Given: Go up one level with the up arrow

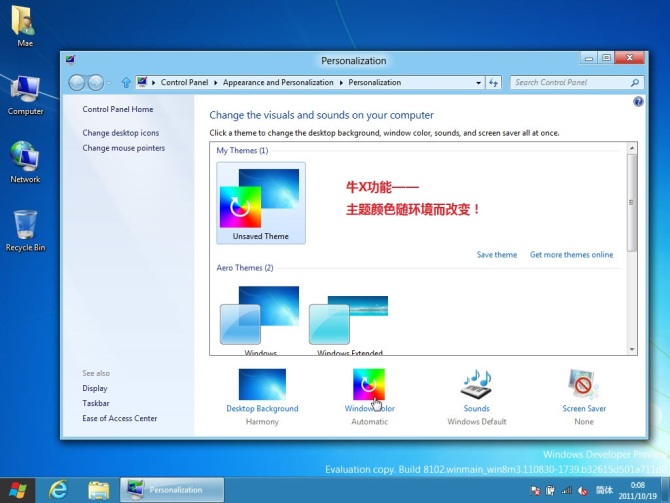Looking at the screenshot, I should [x=126, y=82].
